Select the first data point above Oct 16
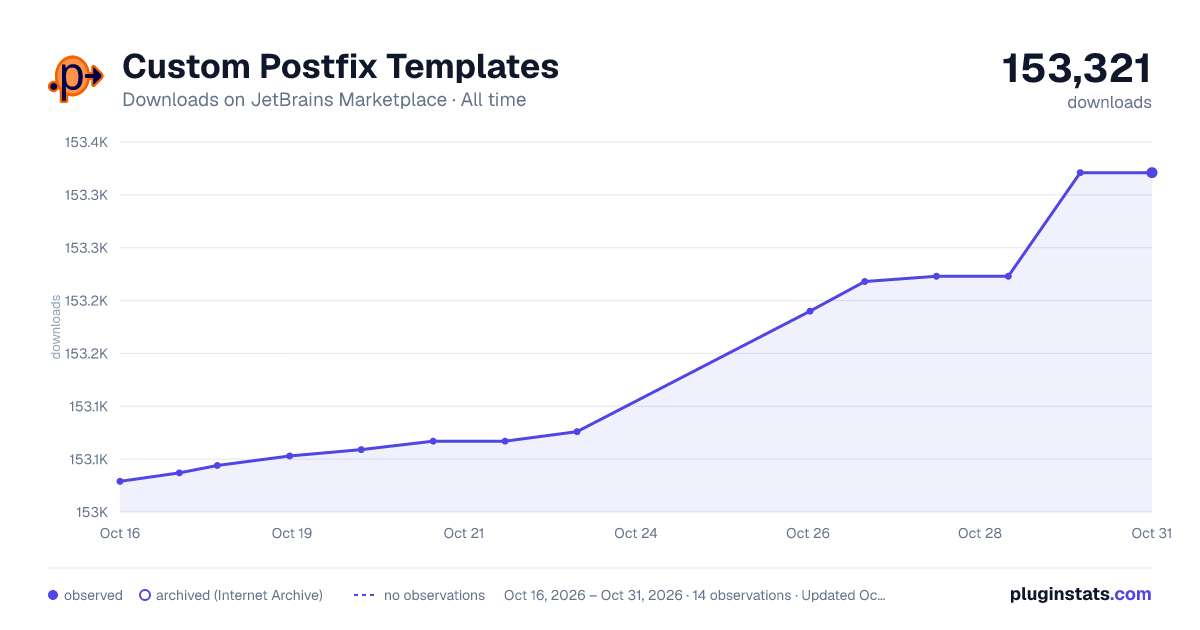 point(120,481)
